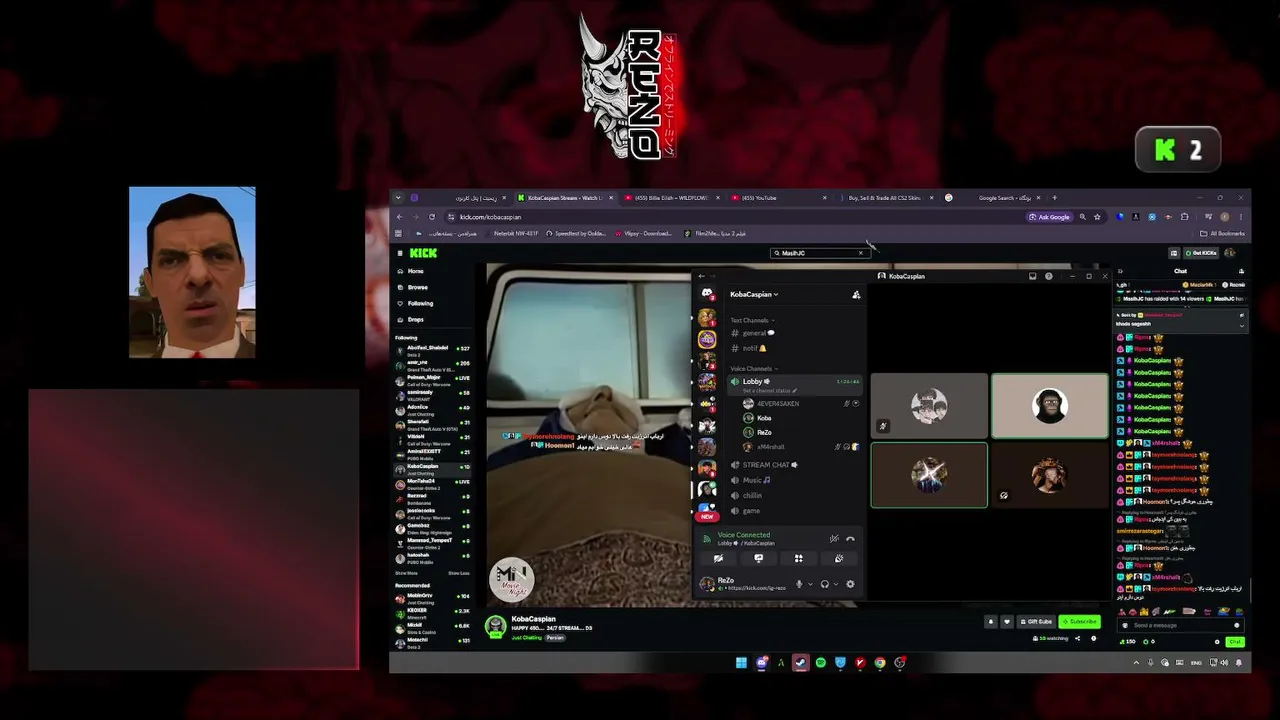Reload the browser page
The height and width of the screenshot is (720, 1280).
[432, 217]
